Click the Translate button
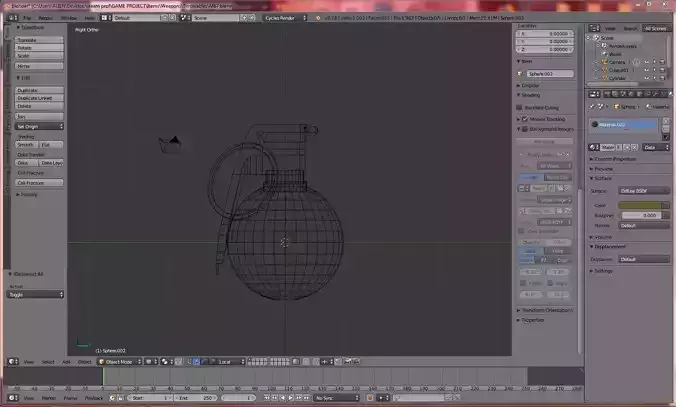 (x=39, y=40)
